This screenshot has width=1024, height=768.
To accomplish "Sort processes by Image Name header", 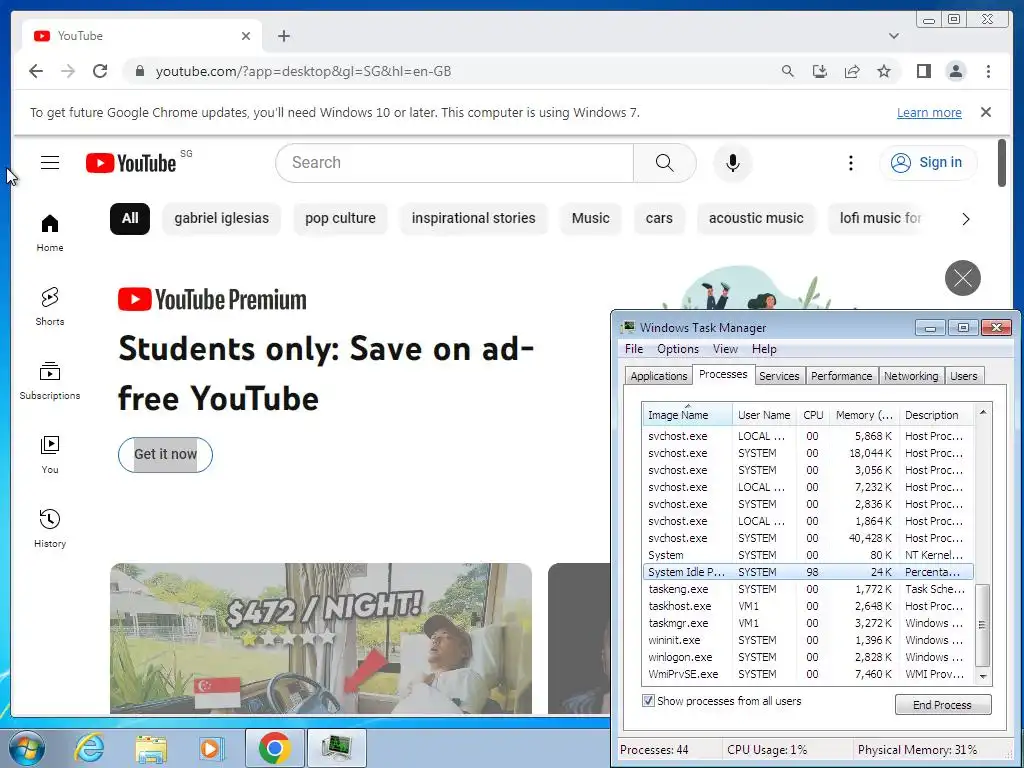I will click(x=687, y=415).
